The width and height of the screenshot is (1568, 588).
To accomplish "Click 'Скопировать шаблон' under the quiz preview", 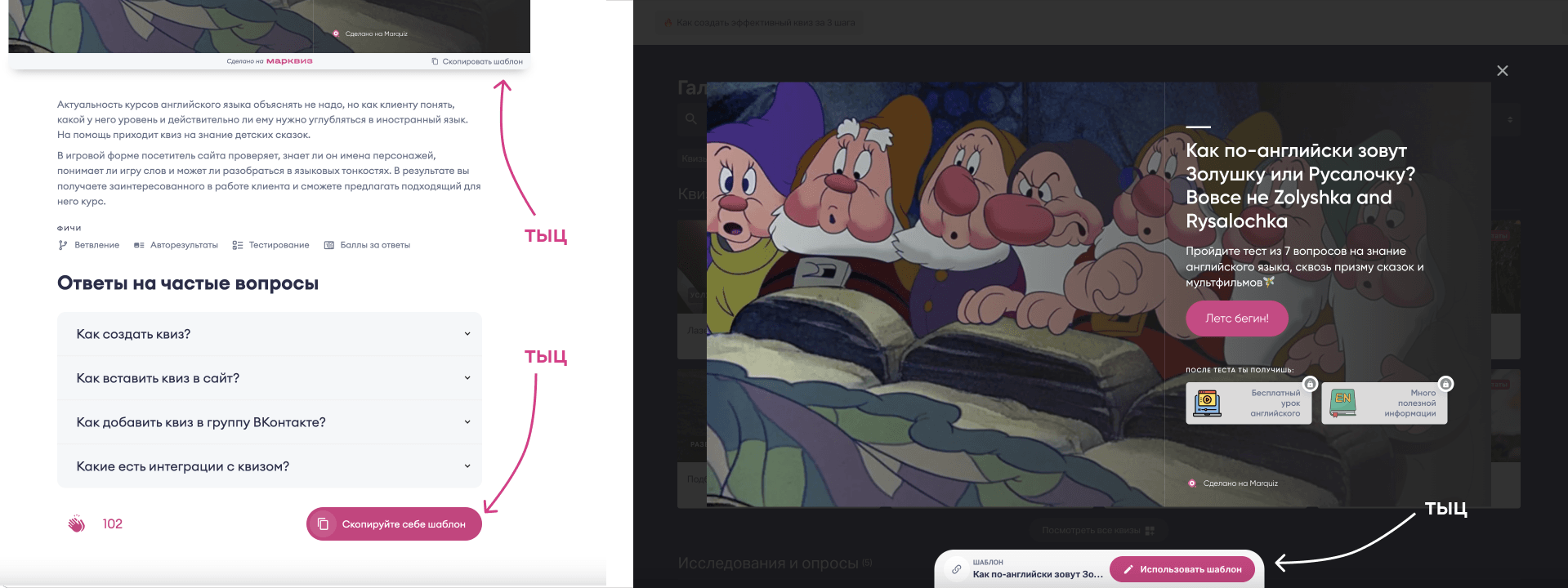I will point(477,61).
